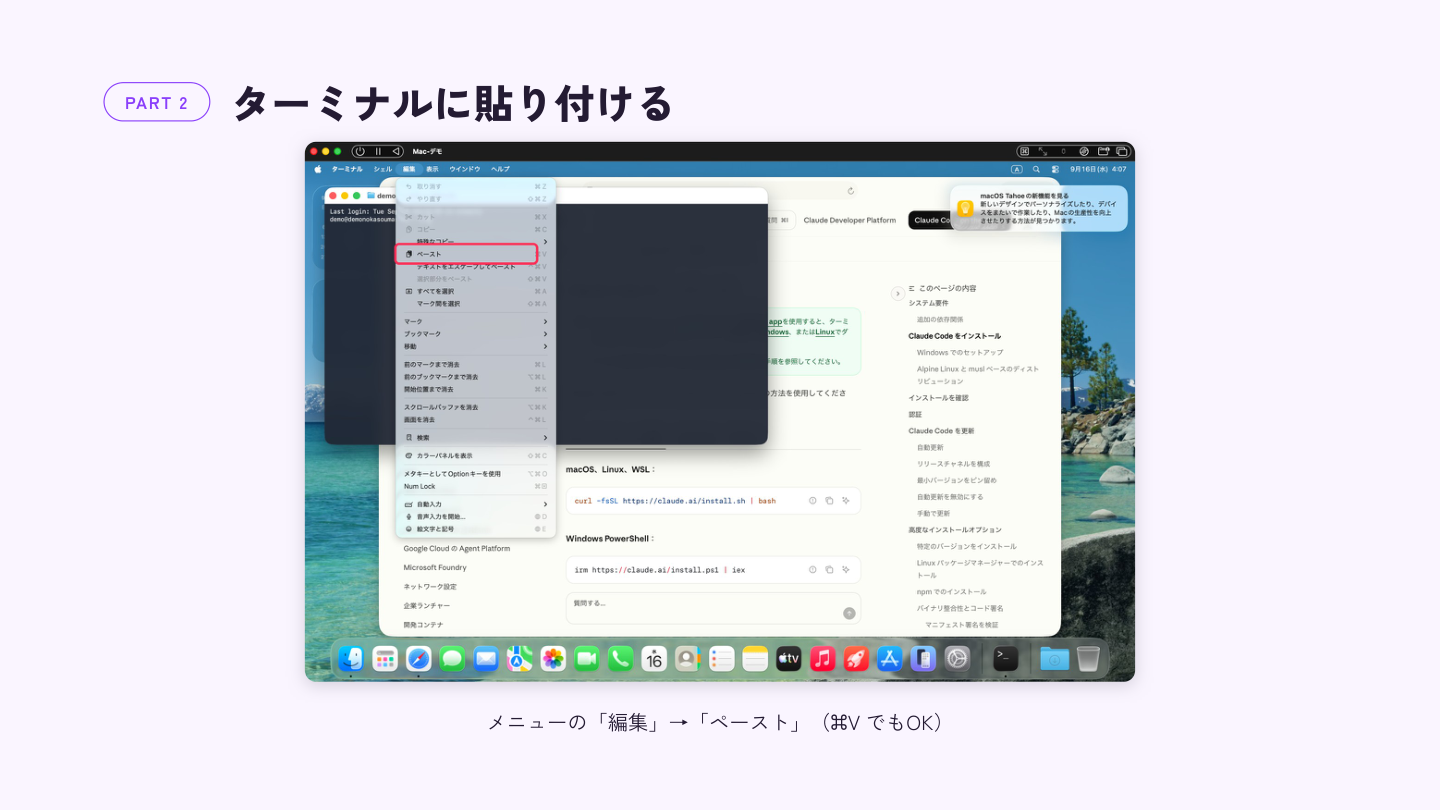Open iPhone Mirroring in the Dock

coord(924,658)
